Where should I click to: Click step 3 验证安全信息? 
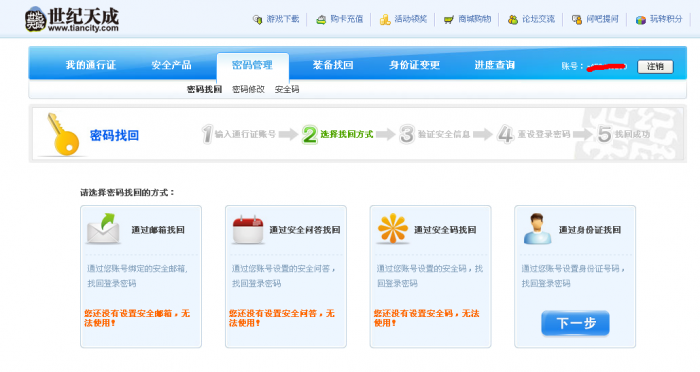(434, 134)
